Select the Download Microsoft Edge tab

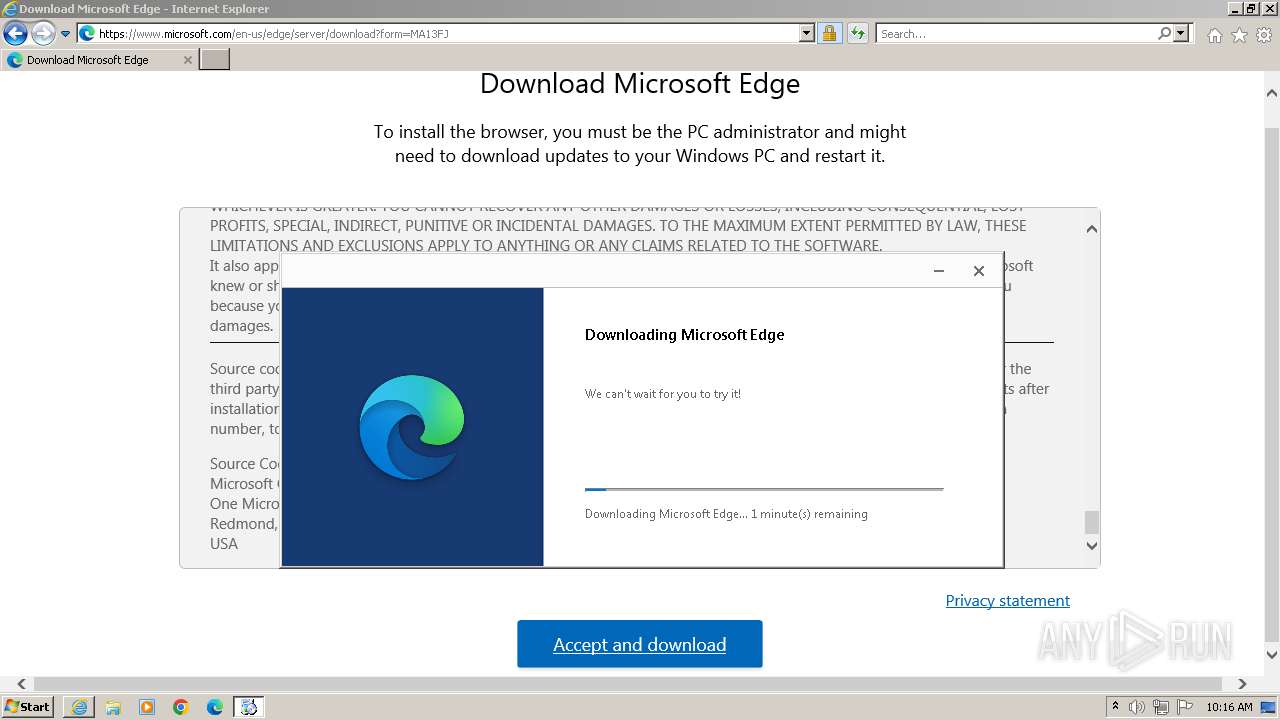[x=99, y=60]
